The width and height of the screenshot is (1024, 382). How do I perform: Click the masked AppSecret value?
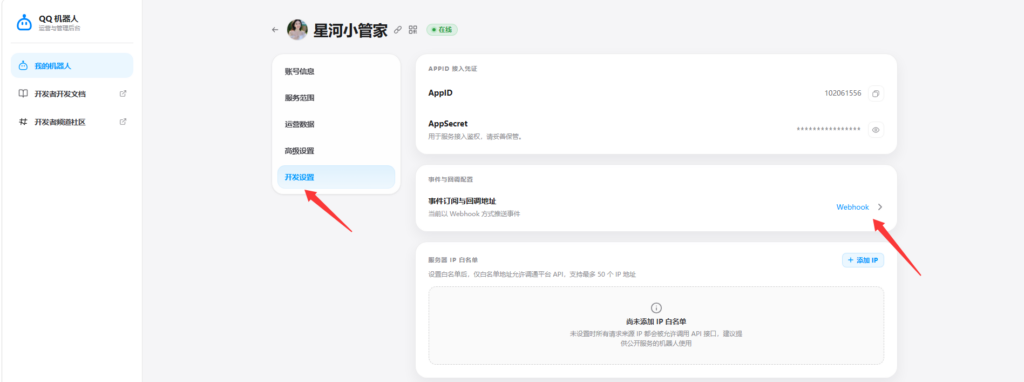[x=828, y=129]
